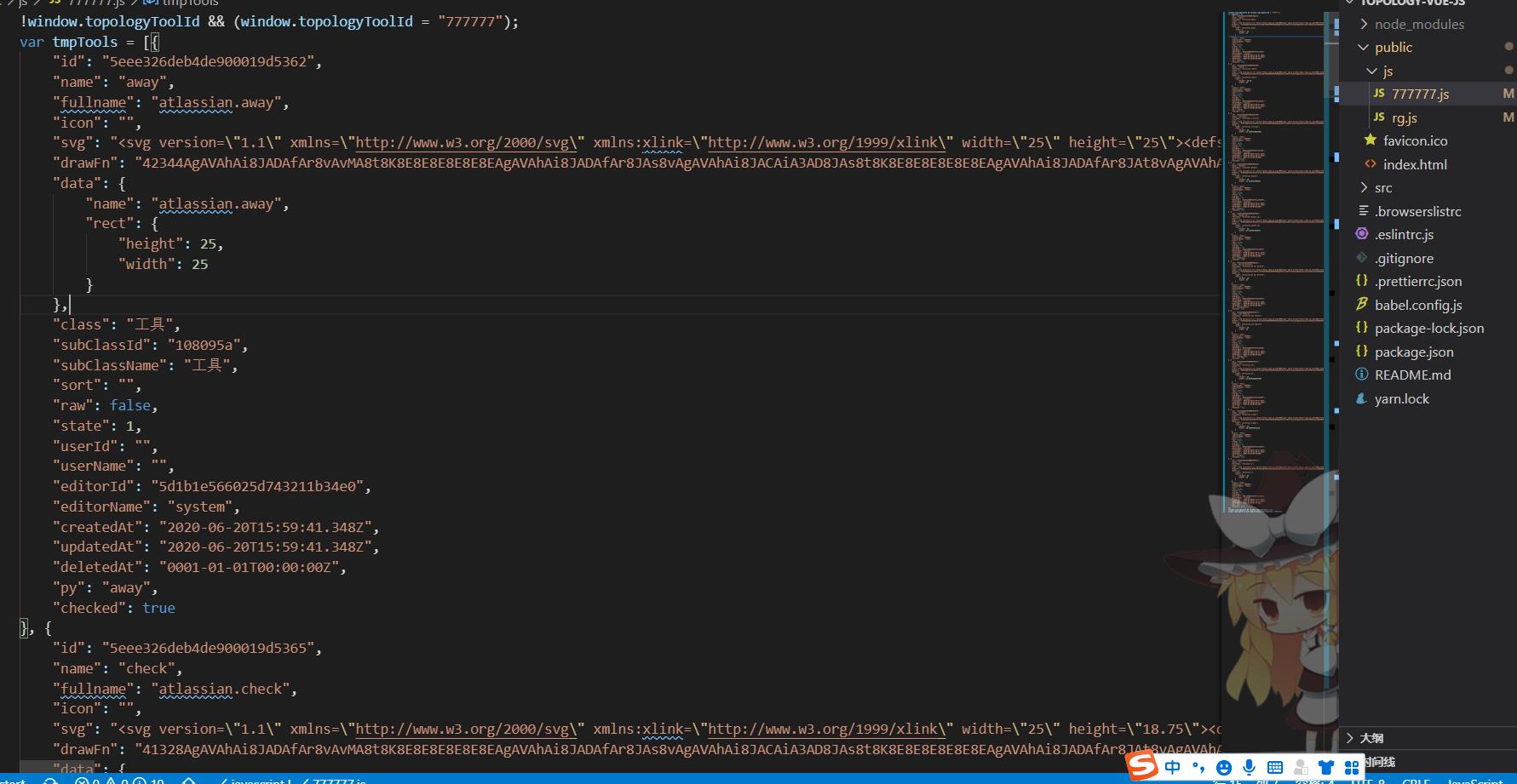Viewport: 1517px width, 784px height.
Task: Start voice input via microphone icon
Action: point(1250,768)
